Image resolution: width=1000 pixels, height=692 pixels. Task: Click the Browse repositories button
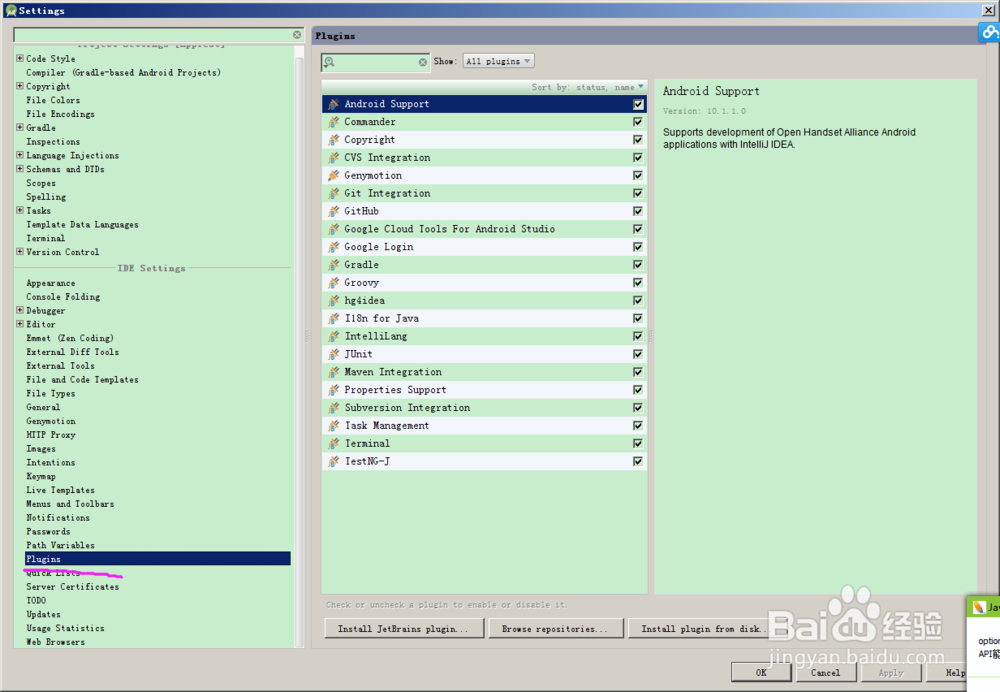pyautogui.click(x=555, y=629)
